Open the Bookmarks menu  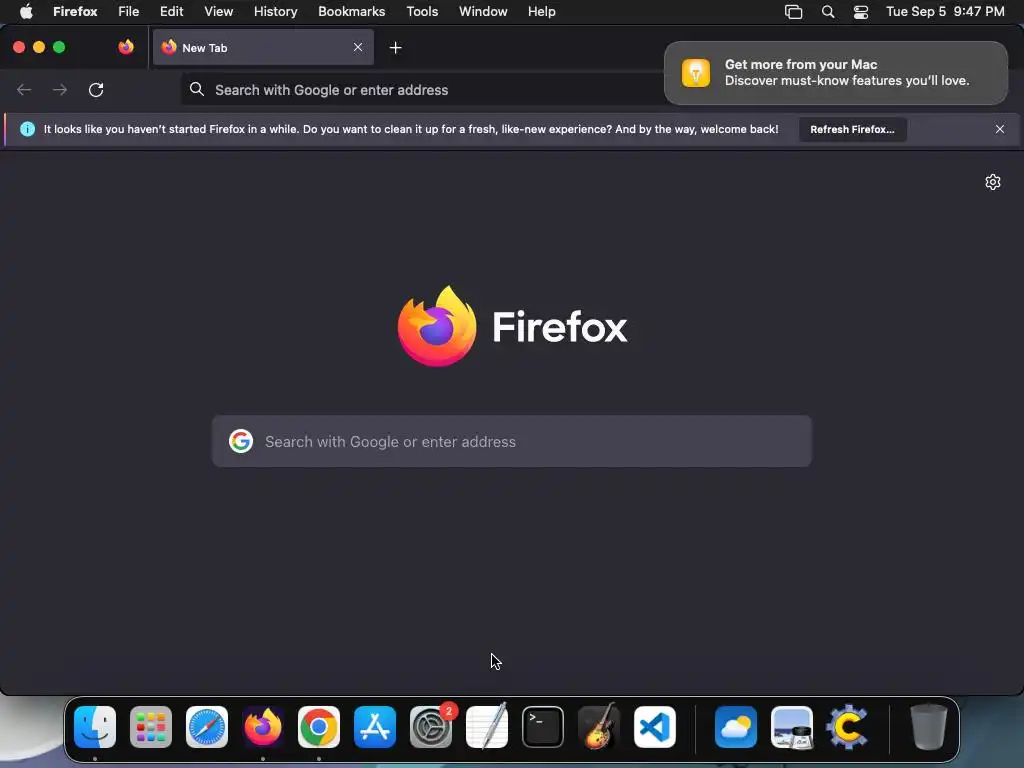point(351,12)
